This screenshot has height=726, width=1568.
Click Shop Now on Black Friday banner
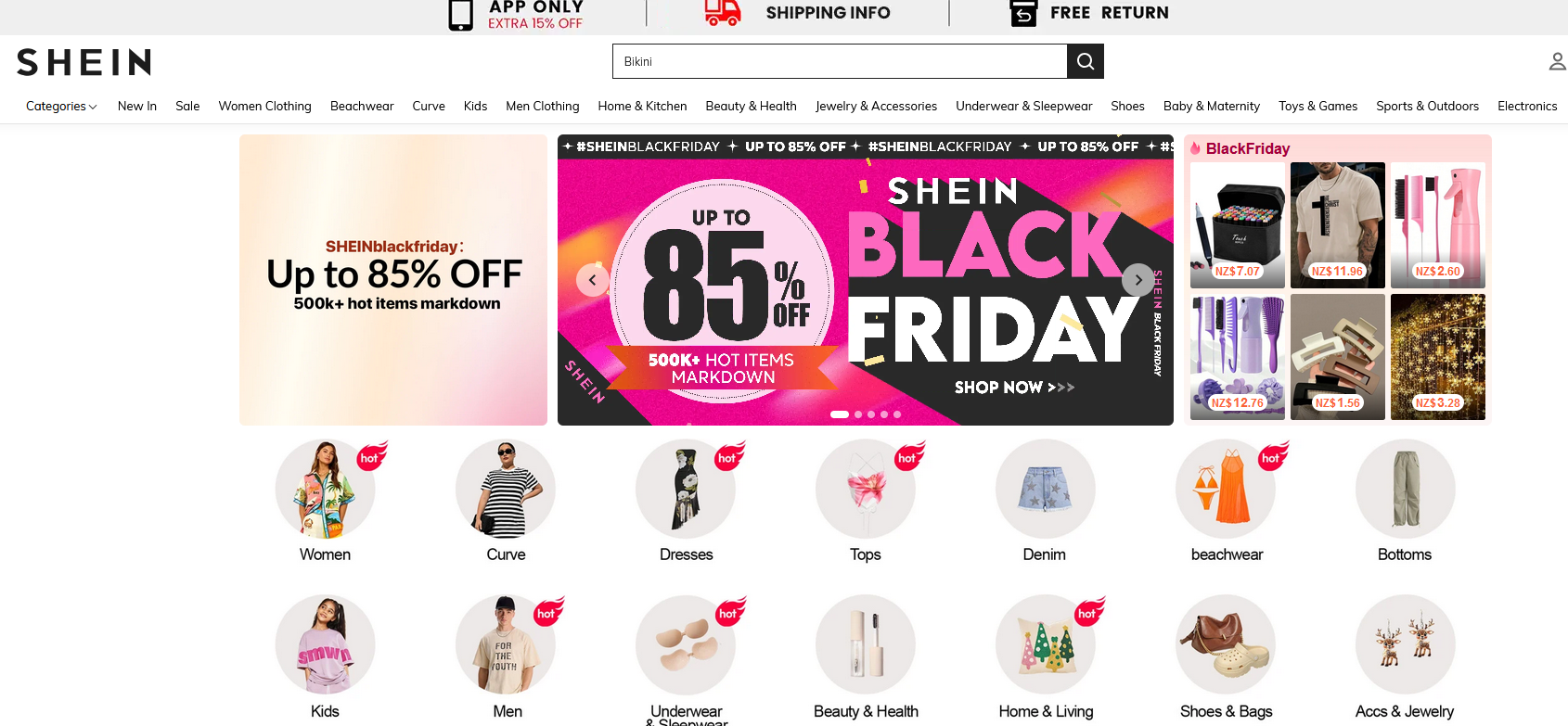click(1014, 388)
